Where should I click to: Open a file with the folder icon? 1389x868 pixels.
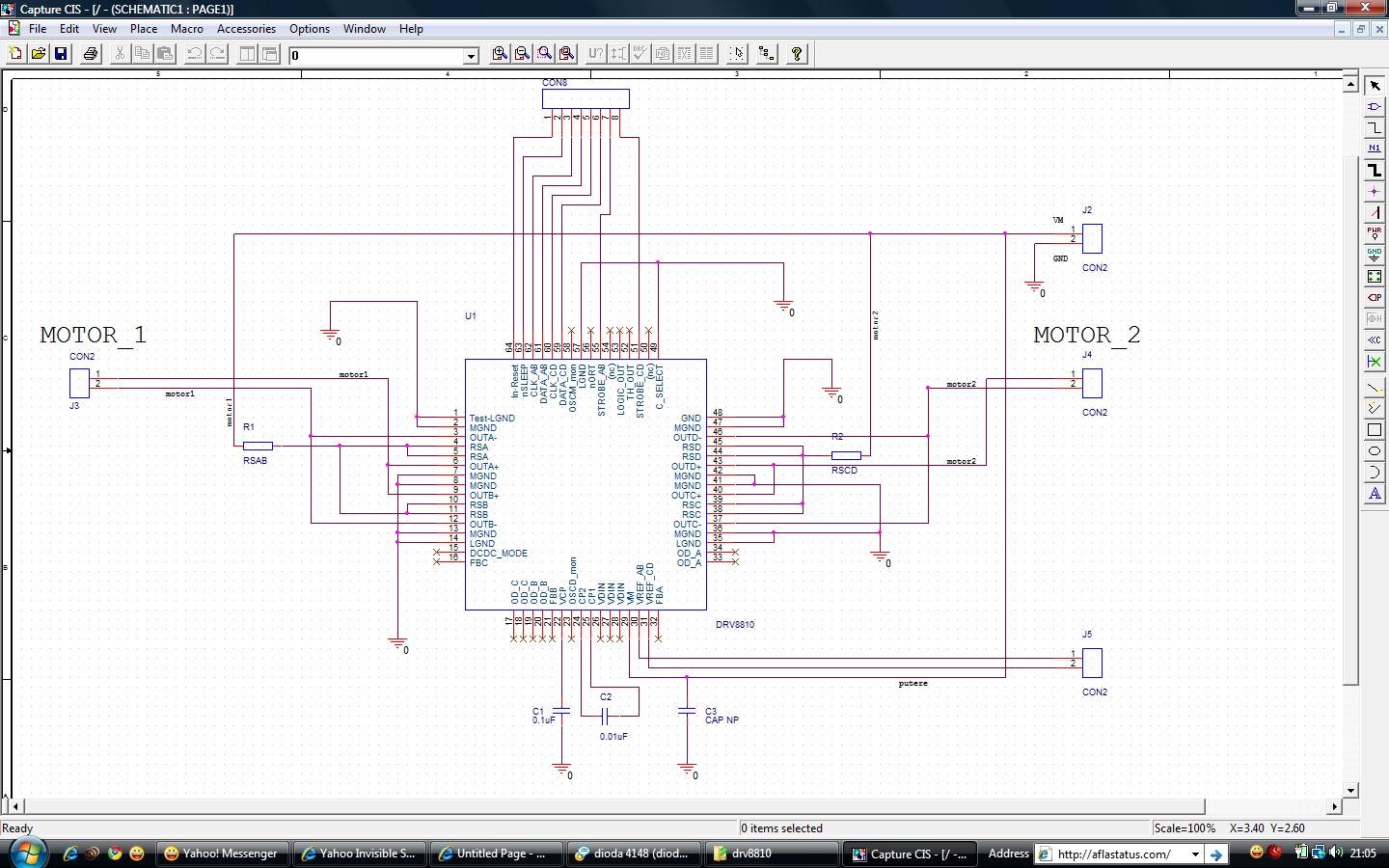click(x=39, y=54)
